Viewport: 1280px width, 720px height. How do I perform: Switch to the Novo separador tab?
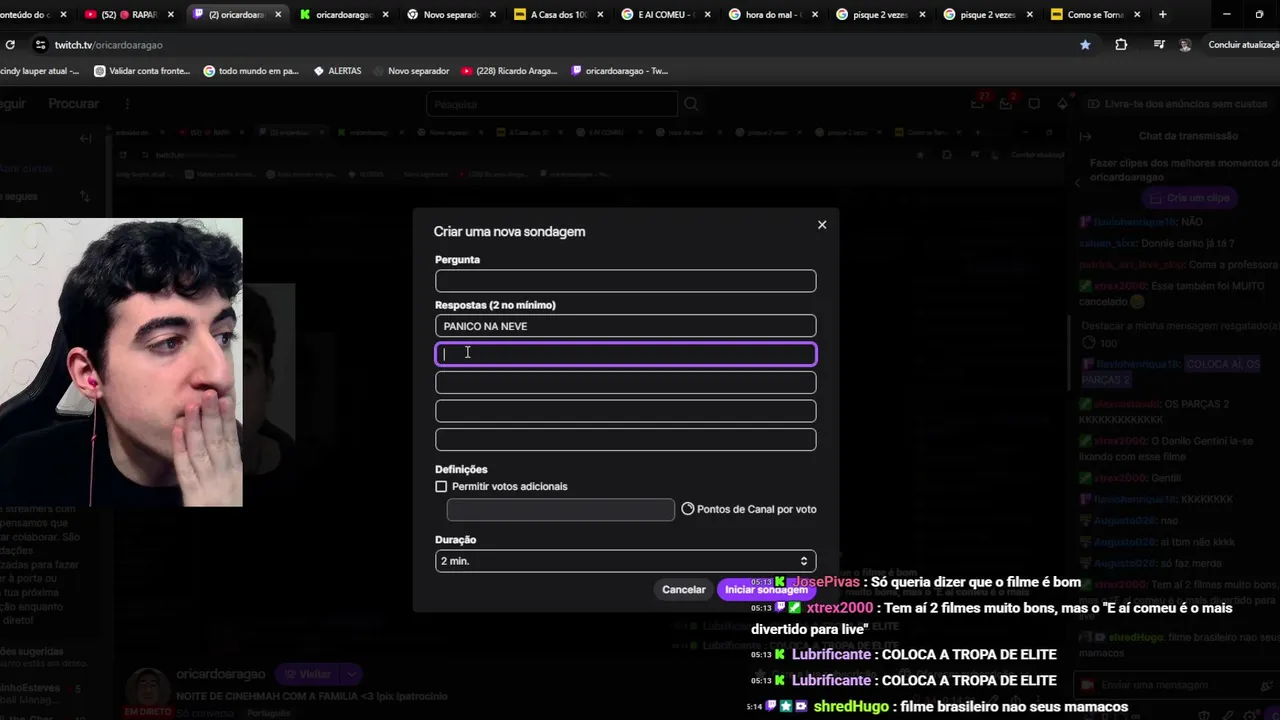pos(450,15)
